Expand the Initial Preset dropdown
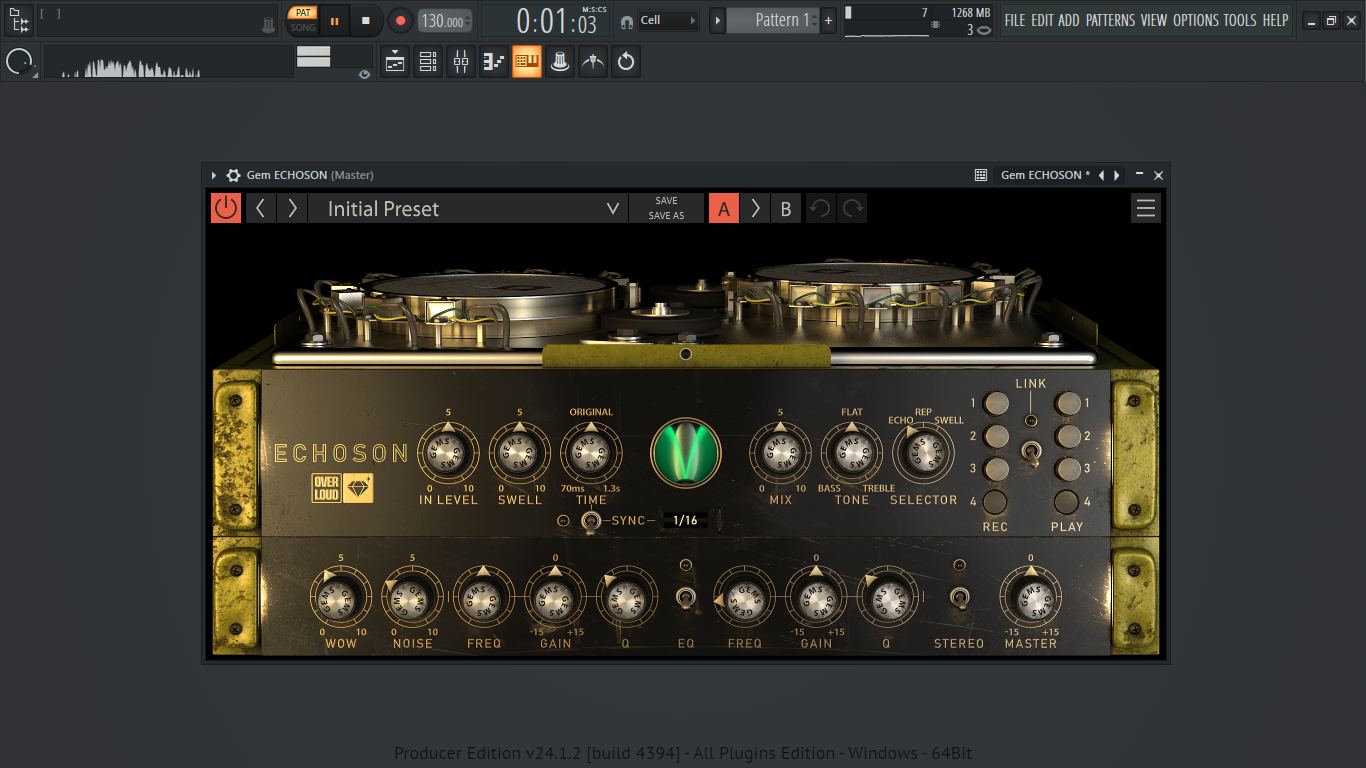This screenshot has width=1366, height=768. [613, 208]
